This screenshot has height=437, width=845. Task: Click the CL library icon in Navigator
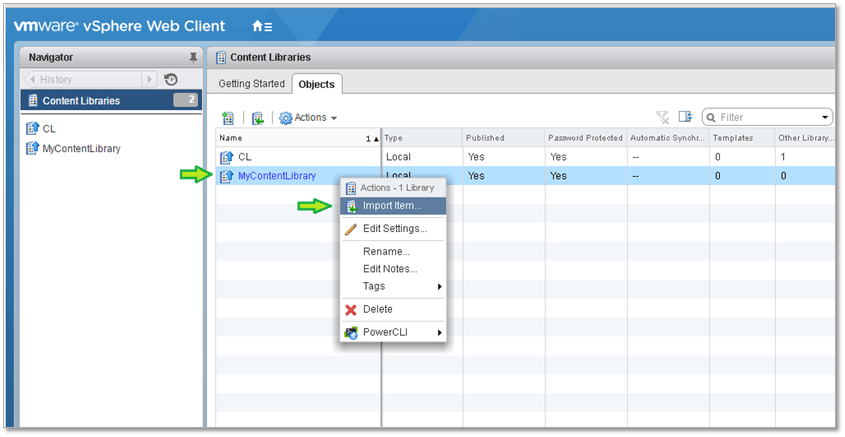pos(32,128)
